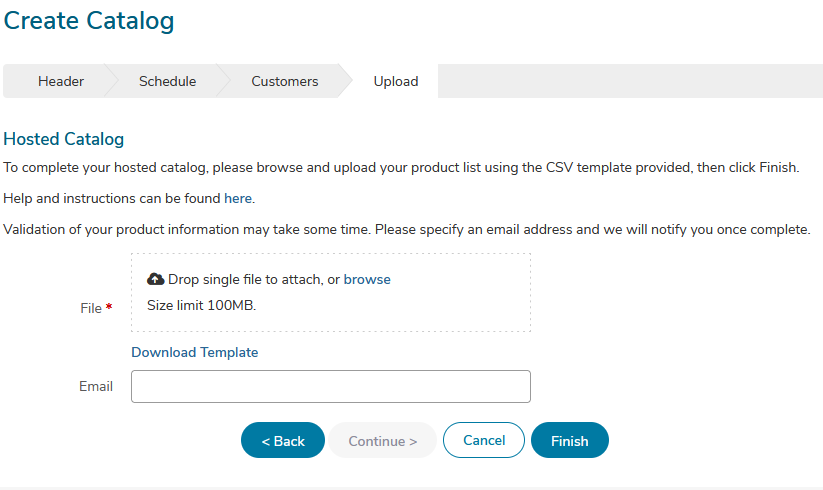Click the browse link to attach file
823x490 pixels.
[367, 279]
